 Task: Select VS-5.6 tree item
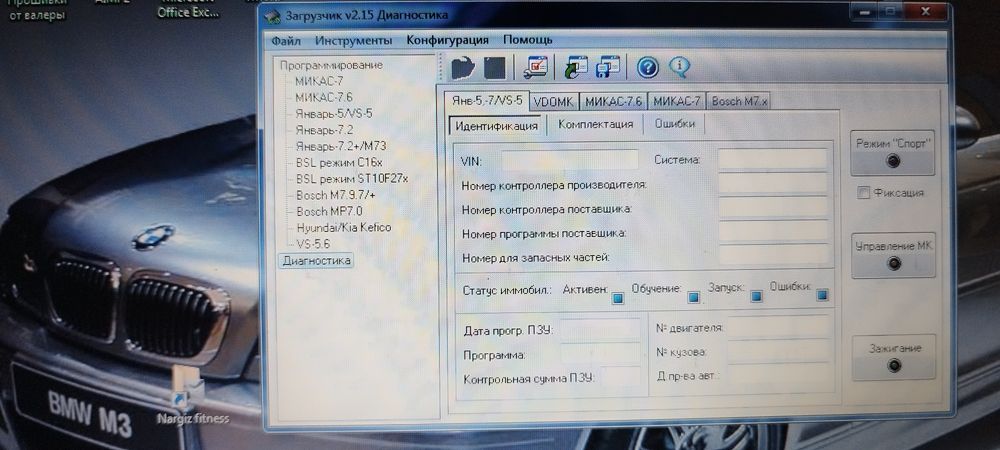[313, 243]
